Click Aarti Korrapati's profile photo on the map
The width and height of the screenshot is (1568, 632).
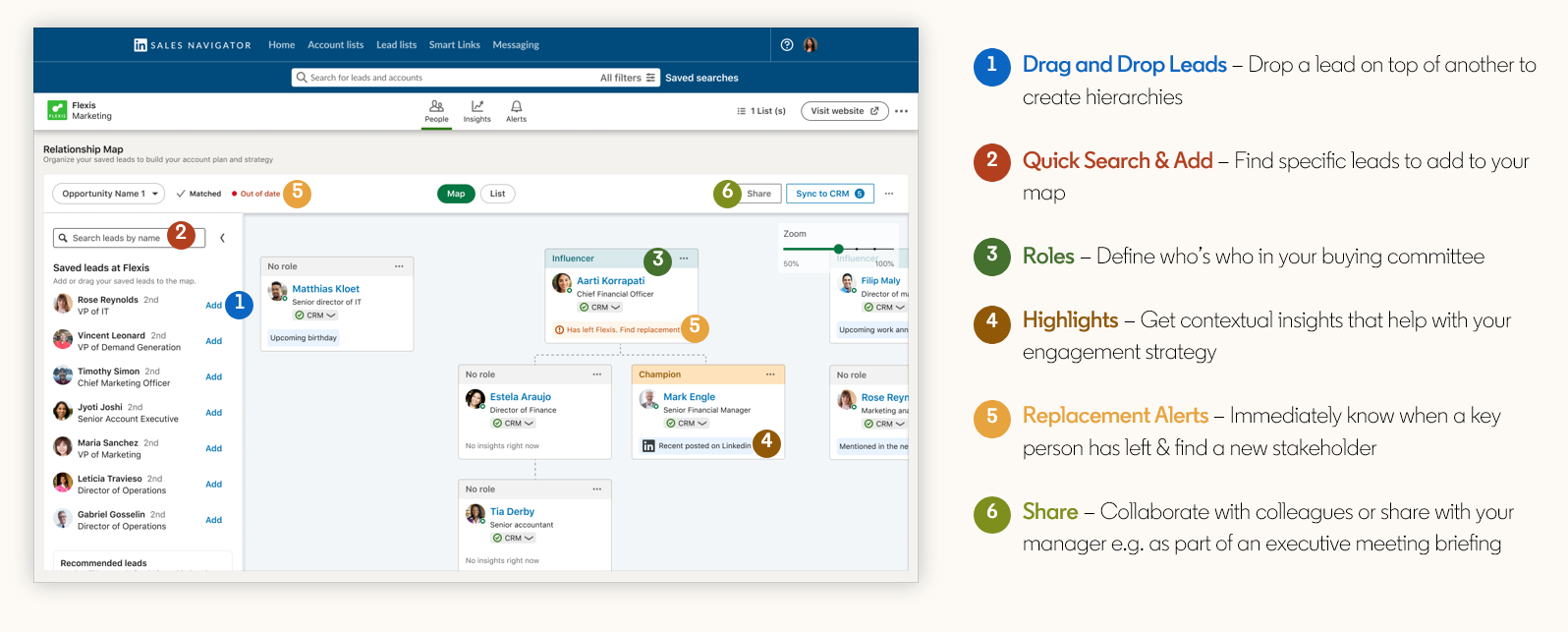click(563, 283)
